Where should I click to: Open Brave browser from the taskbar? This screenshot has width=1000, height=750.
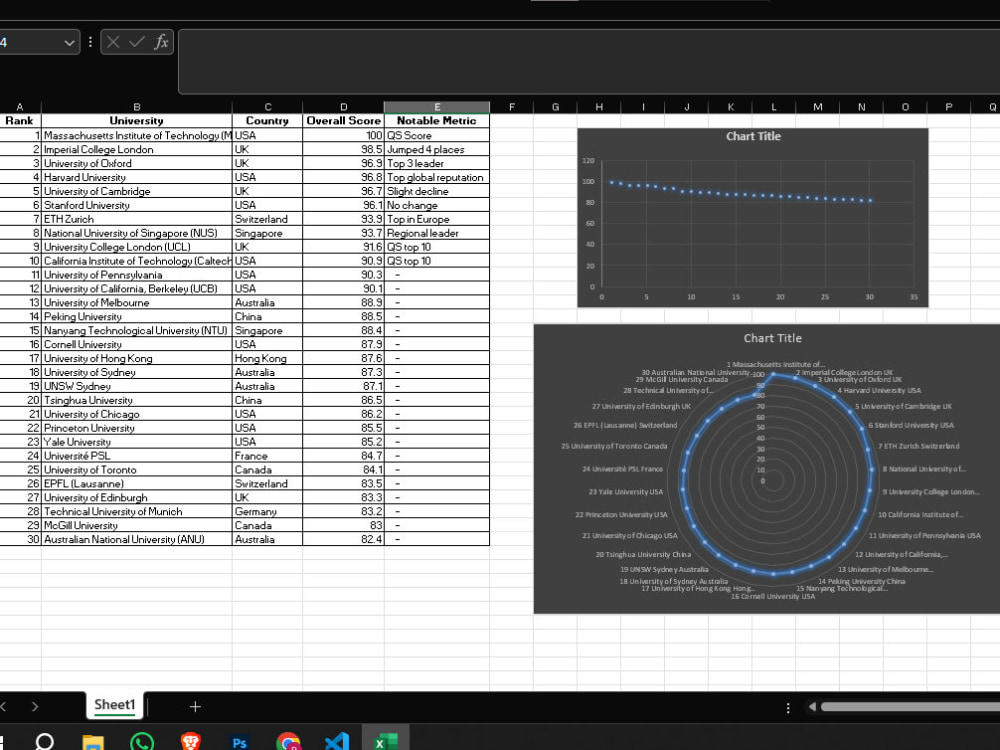(x=190, y=742)
